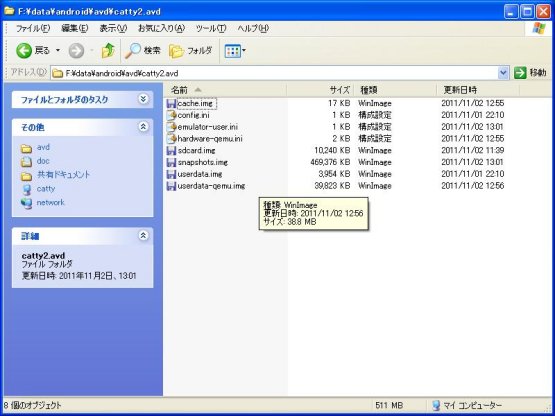Open the ツール(T) menu
Image resolution: width=555 pixels, height=416 pixels.
[x=211, y=28]
